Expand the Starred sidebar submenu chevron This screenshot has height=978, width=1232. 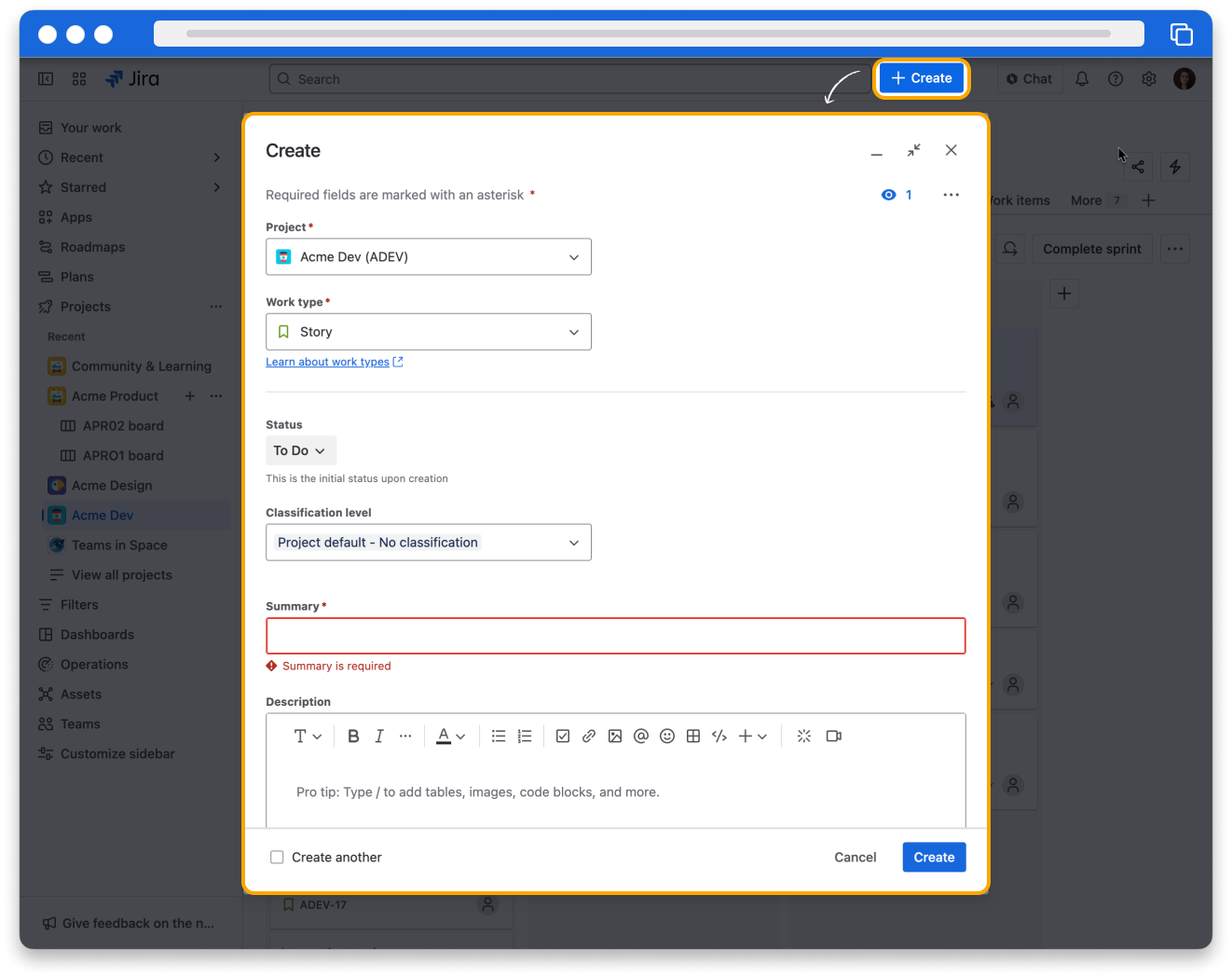point(216,187)
